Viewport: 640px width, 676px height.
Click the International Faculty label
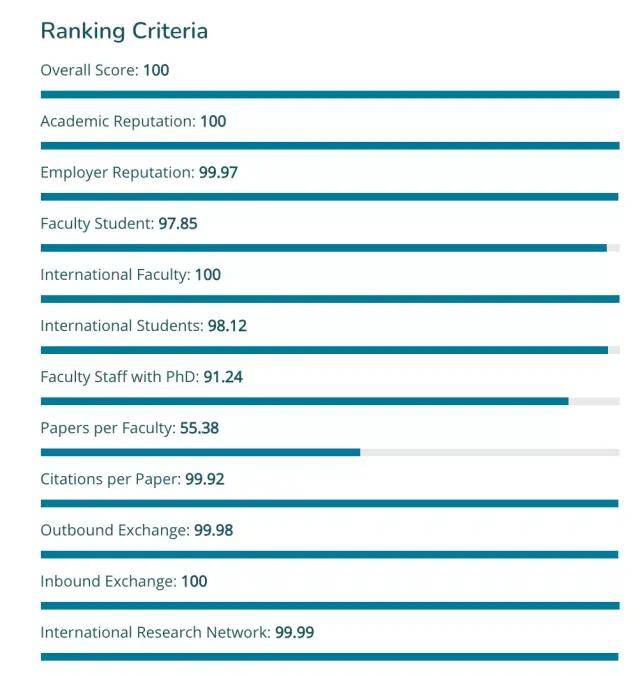130,274
